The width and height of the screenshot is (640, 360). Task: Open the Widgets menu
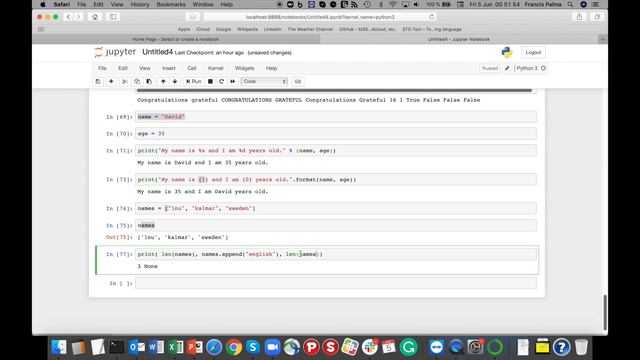click(244, 68)
